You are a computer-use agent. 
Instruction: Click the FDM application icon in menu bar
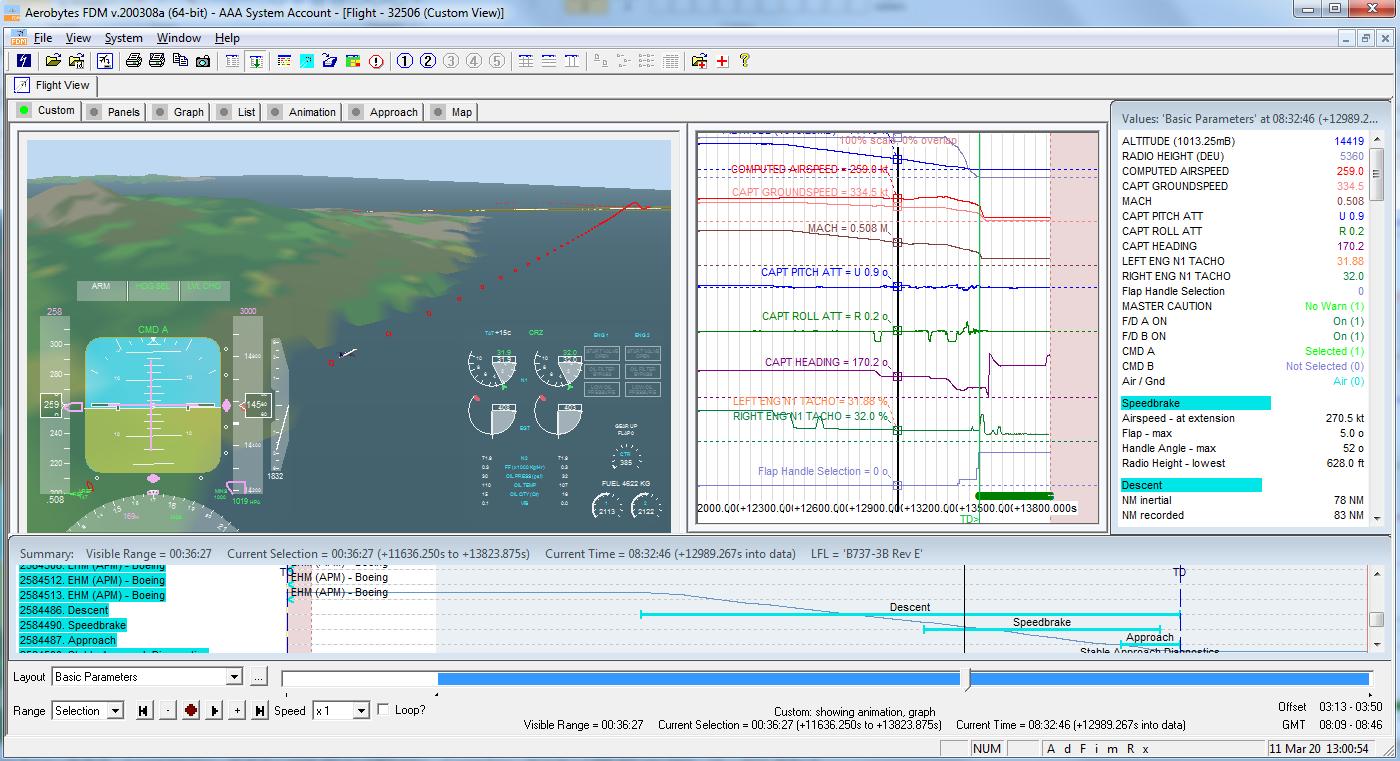18,38
